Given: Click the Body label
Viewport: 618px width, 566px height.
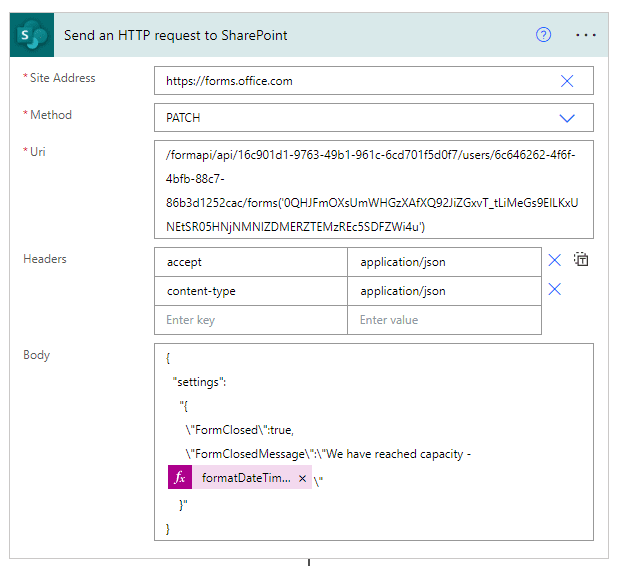Looking at the screenshot, I should point(36,355).
